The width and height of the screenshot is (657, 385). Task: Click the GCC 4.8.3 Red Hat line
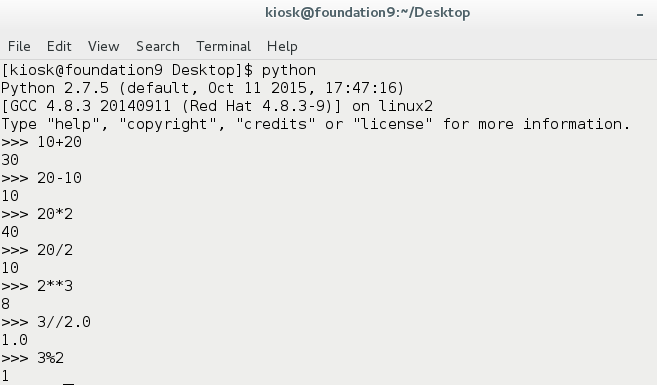tap(217, 106)
